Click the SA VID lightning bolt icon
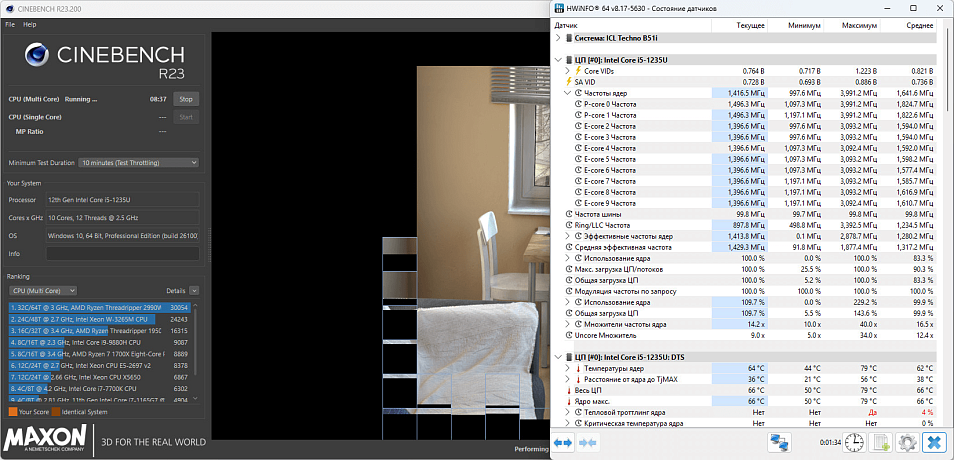Image resolution: width=954 pixels, height=460 pixels. [x=569, y=82]
